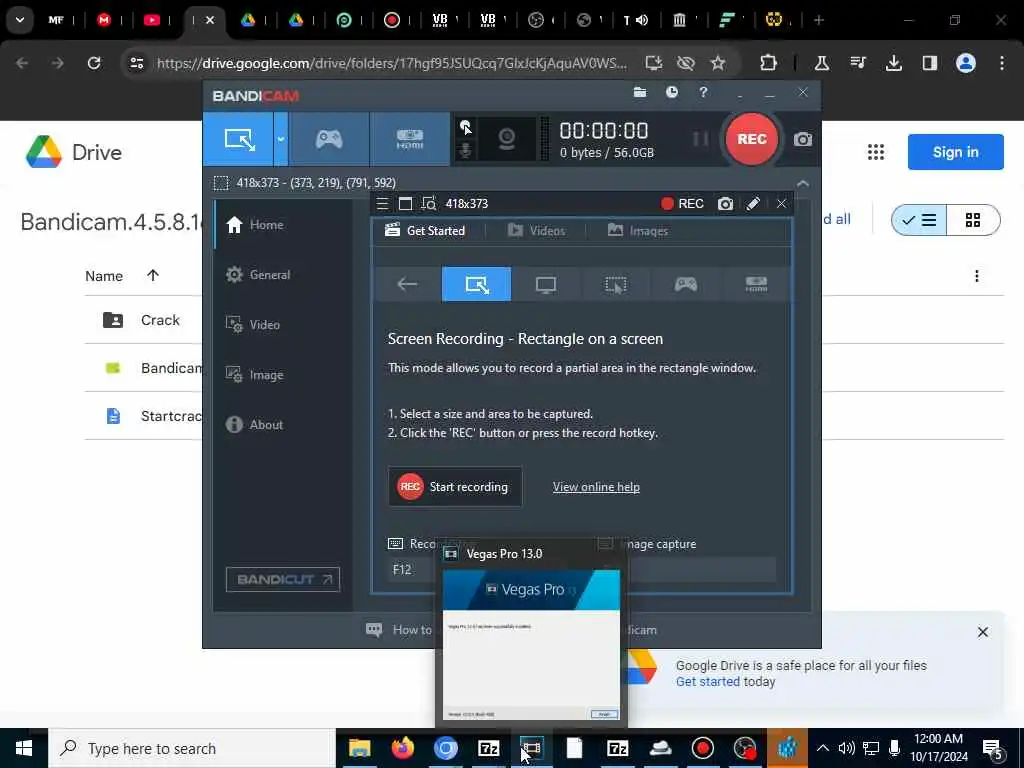Click small REC in rectangle window bar
Viewport: 1024px width, 768px height.
pyautogui.click(x=682, y=204)
